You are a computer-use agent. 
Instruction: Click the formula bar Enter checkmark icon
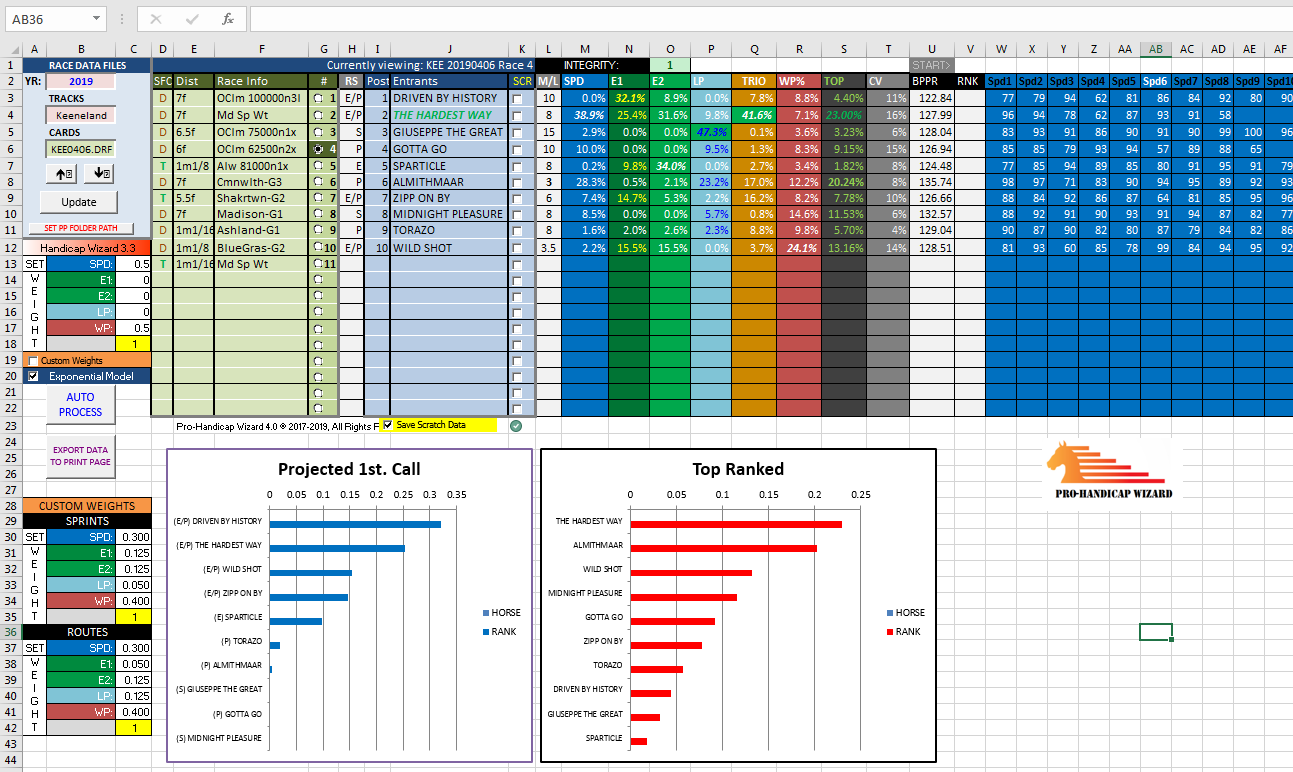point(192,19)
